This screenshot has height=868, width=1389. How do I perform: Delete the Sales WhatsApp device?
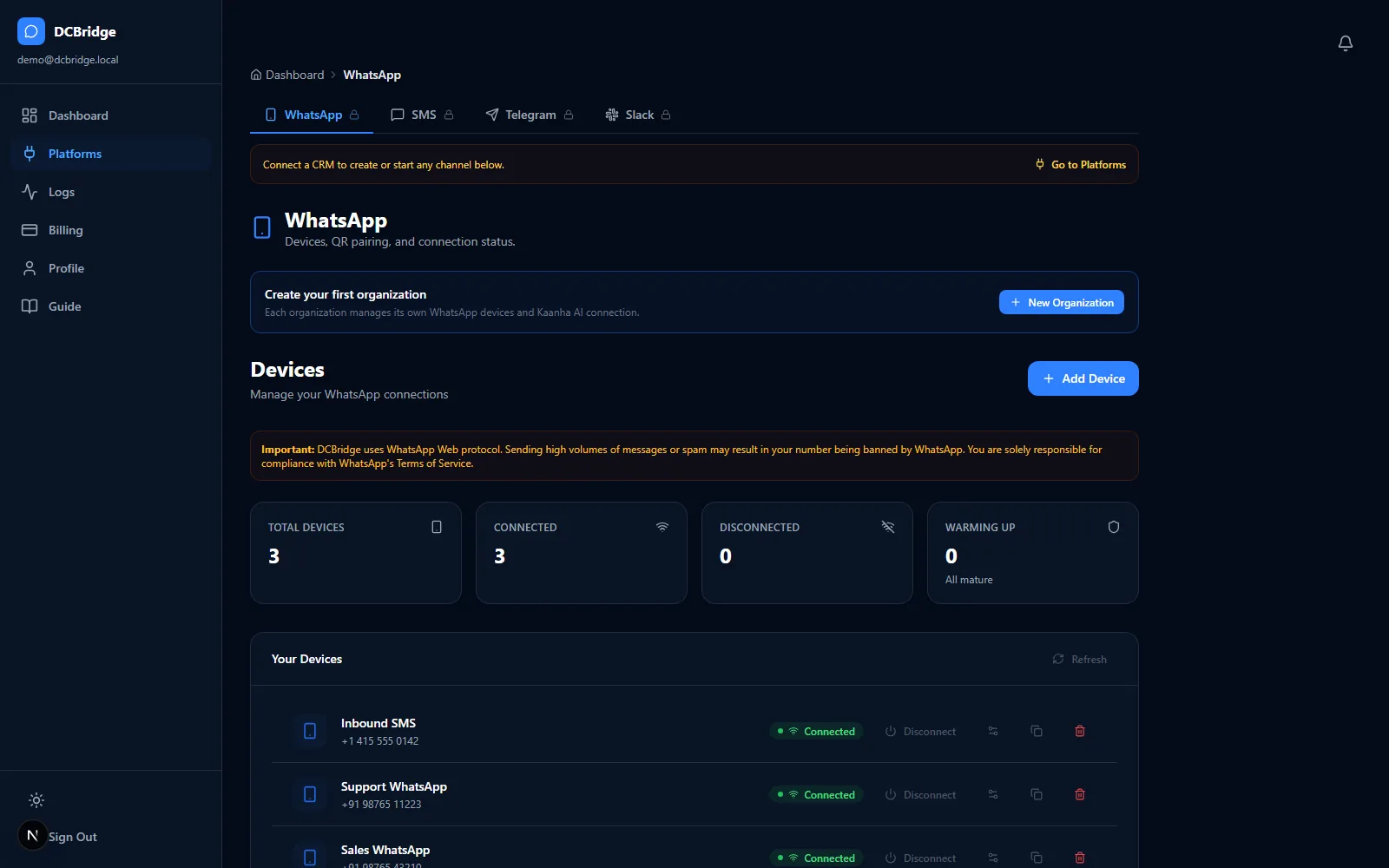(x=1080, y=858)
